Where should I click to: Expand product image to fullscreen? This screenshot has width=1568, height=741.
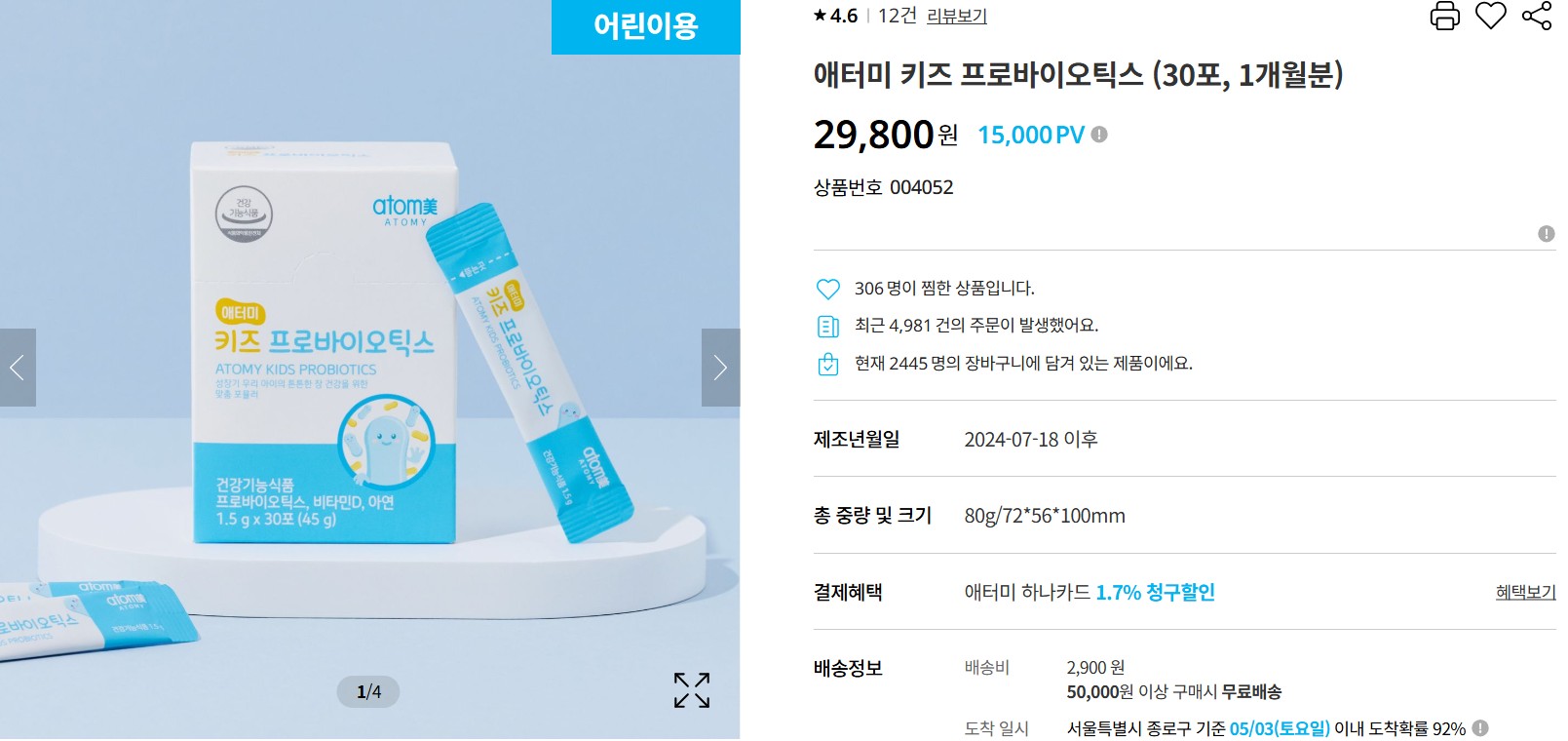(692, 690)
